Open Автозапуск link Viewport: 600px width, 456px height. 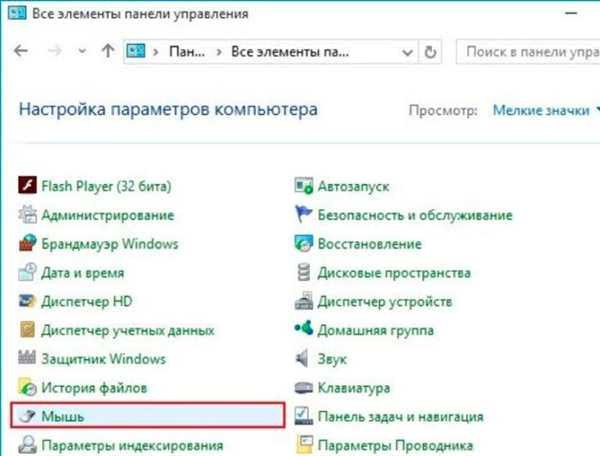click(353, 186)
